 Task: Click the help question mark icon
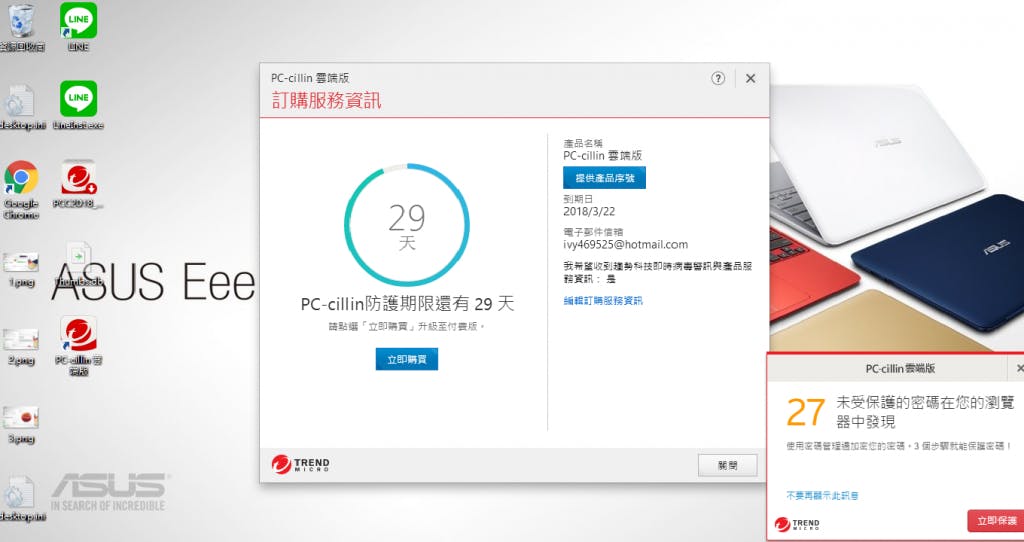718,78
